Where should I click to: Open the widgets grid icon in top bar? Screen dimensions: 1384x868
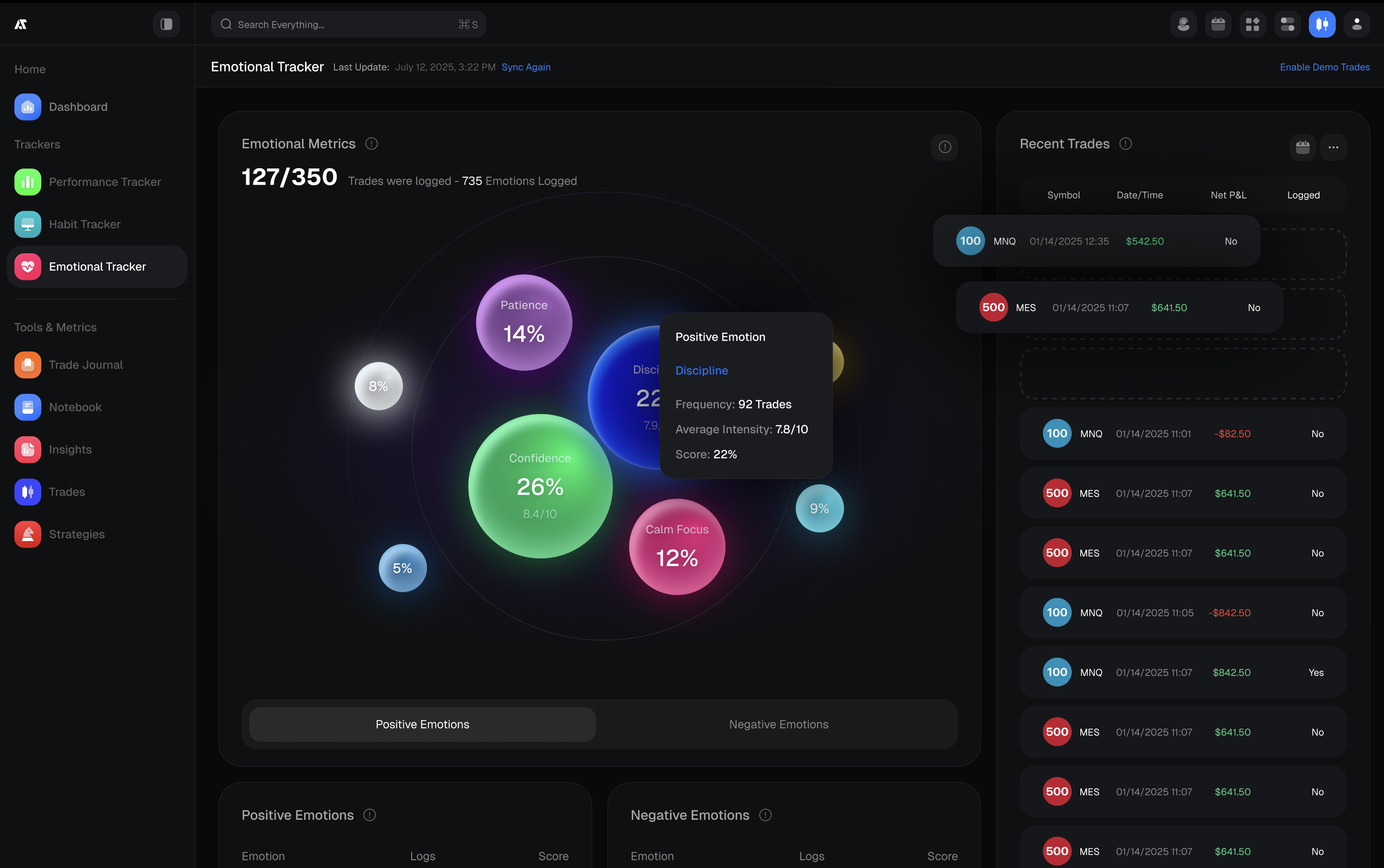click(1253, 24)
